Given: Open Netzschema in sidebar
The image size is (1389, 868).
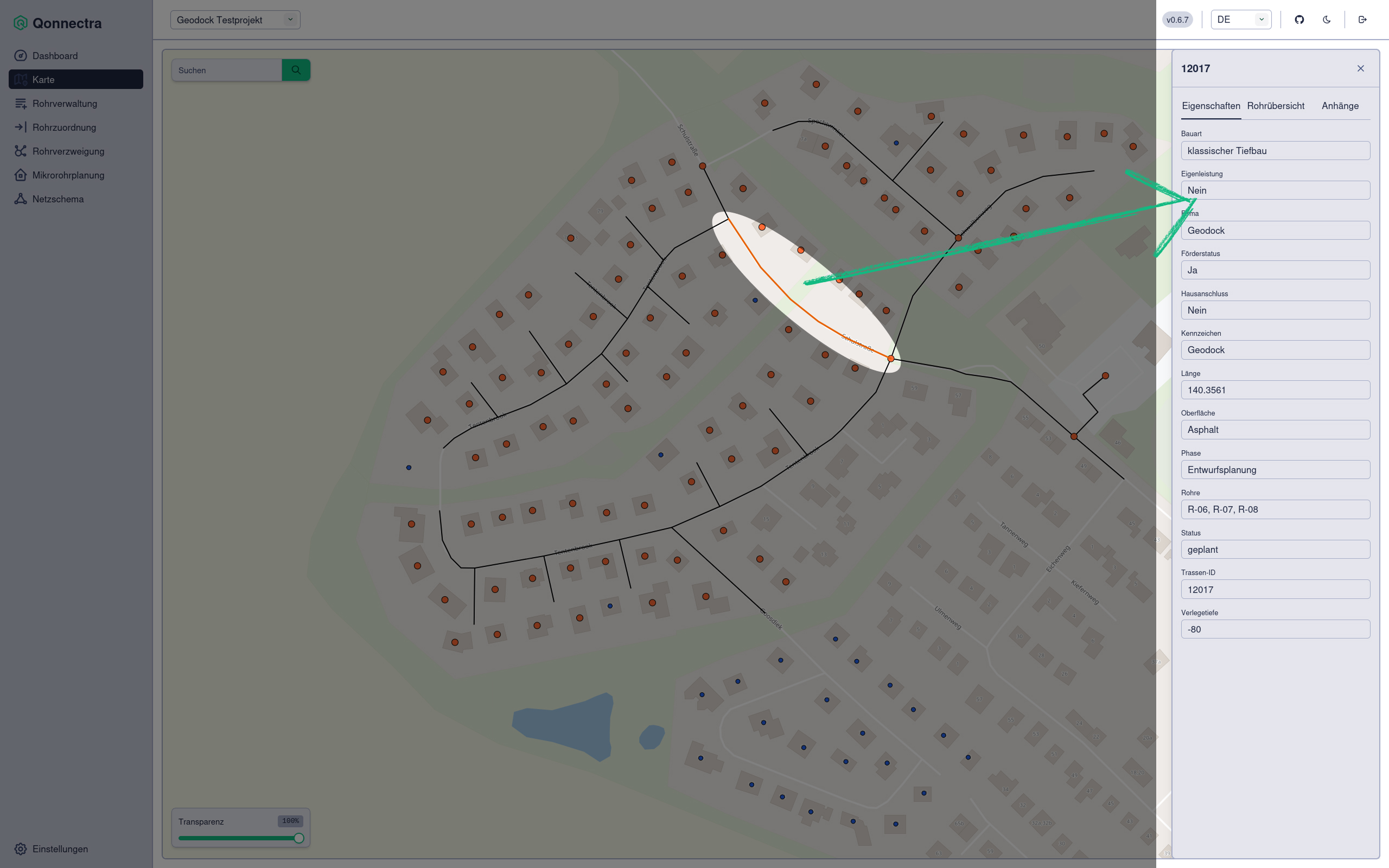Looking at the screenshot, I should pyautogui.click(x=58, y=199).
